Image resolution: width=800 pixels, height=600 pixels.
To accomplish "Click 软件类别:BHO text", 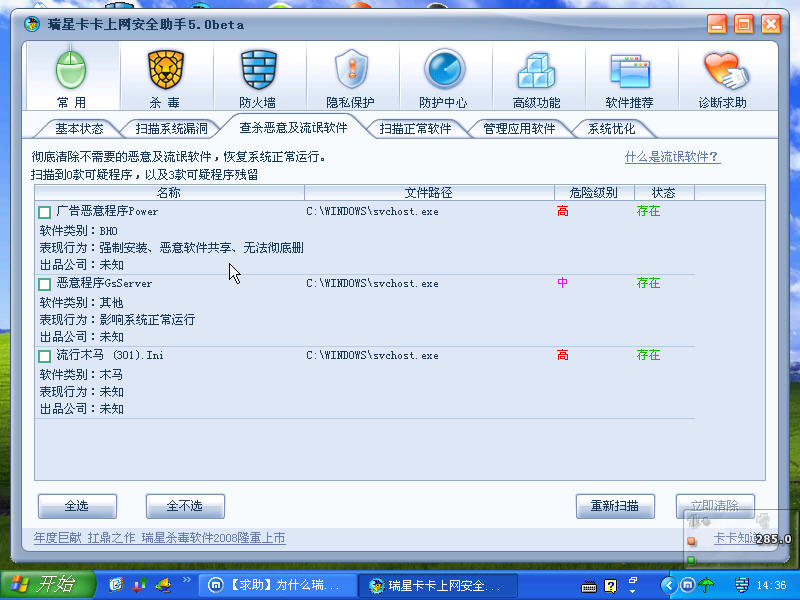I will point(79,231).
